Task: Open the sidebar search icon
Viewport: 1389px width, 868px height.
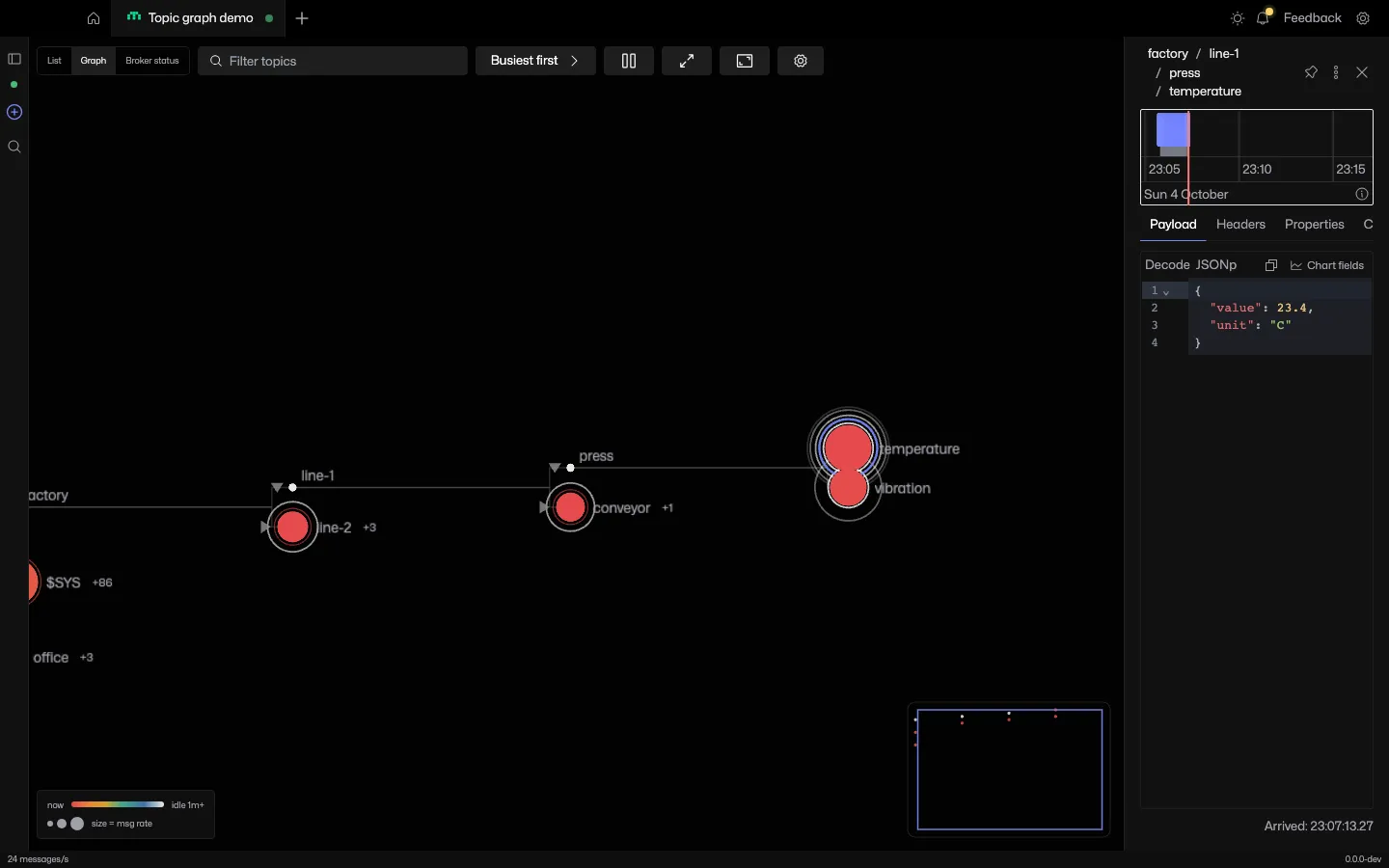Action: coord(14,147)
